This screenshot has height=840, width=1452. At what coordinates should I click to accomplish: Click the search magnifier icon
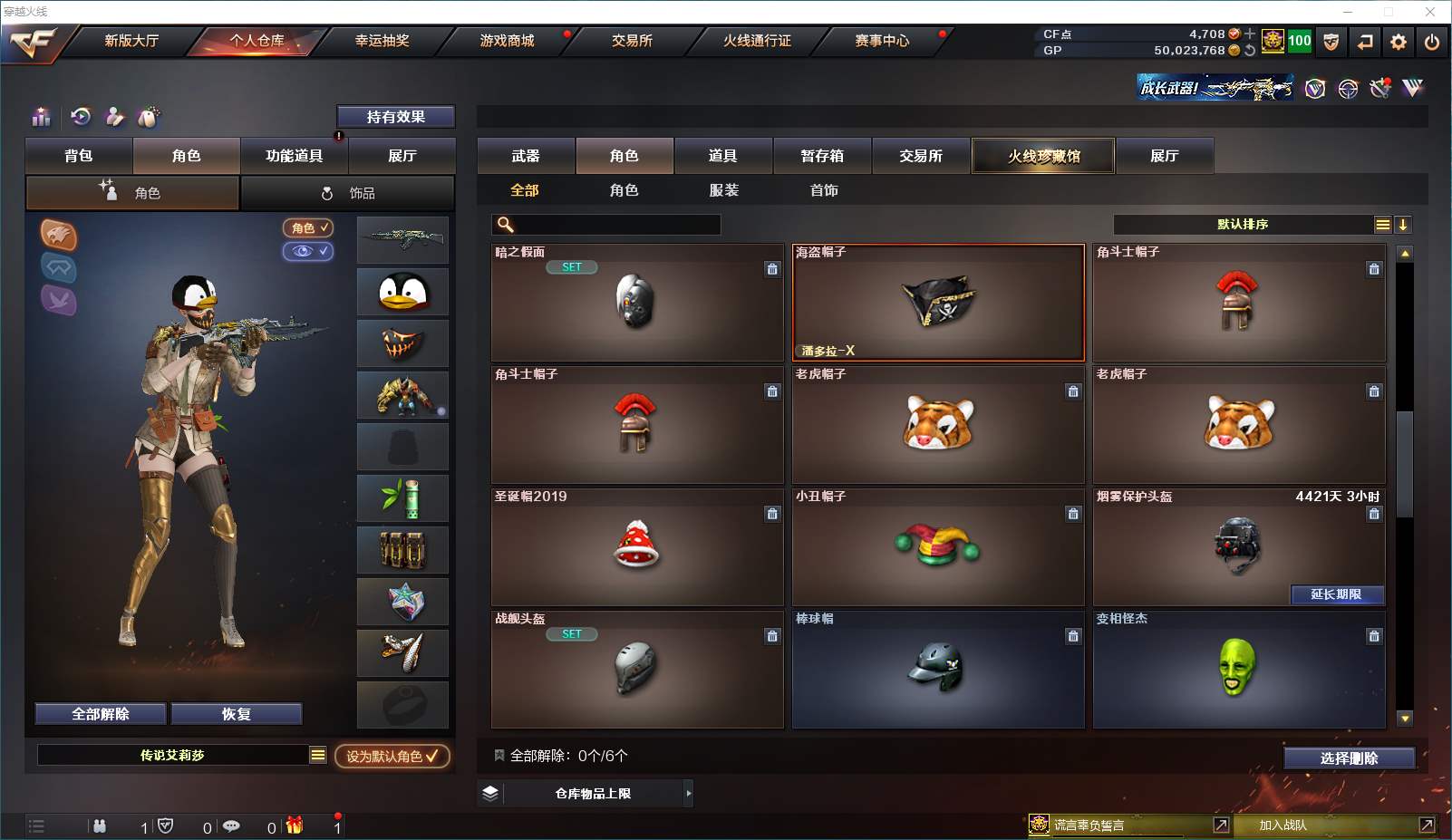coord(506,224)
